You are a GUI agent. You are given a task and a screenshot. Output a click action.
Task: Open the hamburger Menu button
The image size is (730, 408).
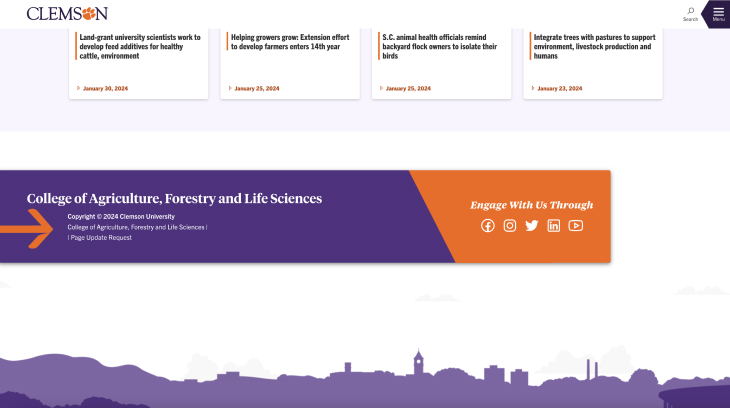(x=718, y=14)
